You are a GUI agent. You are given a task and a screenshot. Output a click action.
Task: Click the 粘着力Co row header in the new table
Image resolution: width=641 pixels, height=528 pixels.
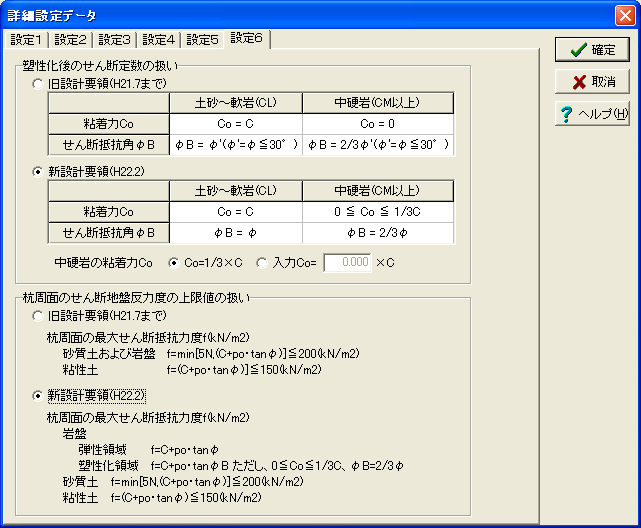(x=109, y=212)
